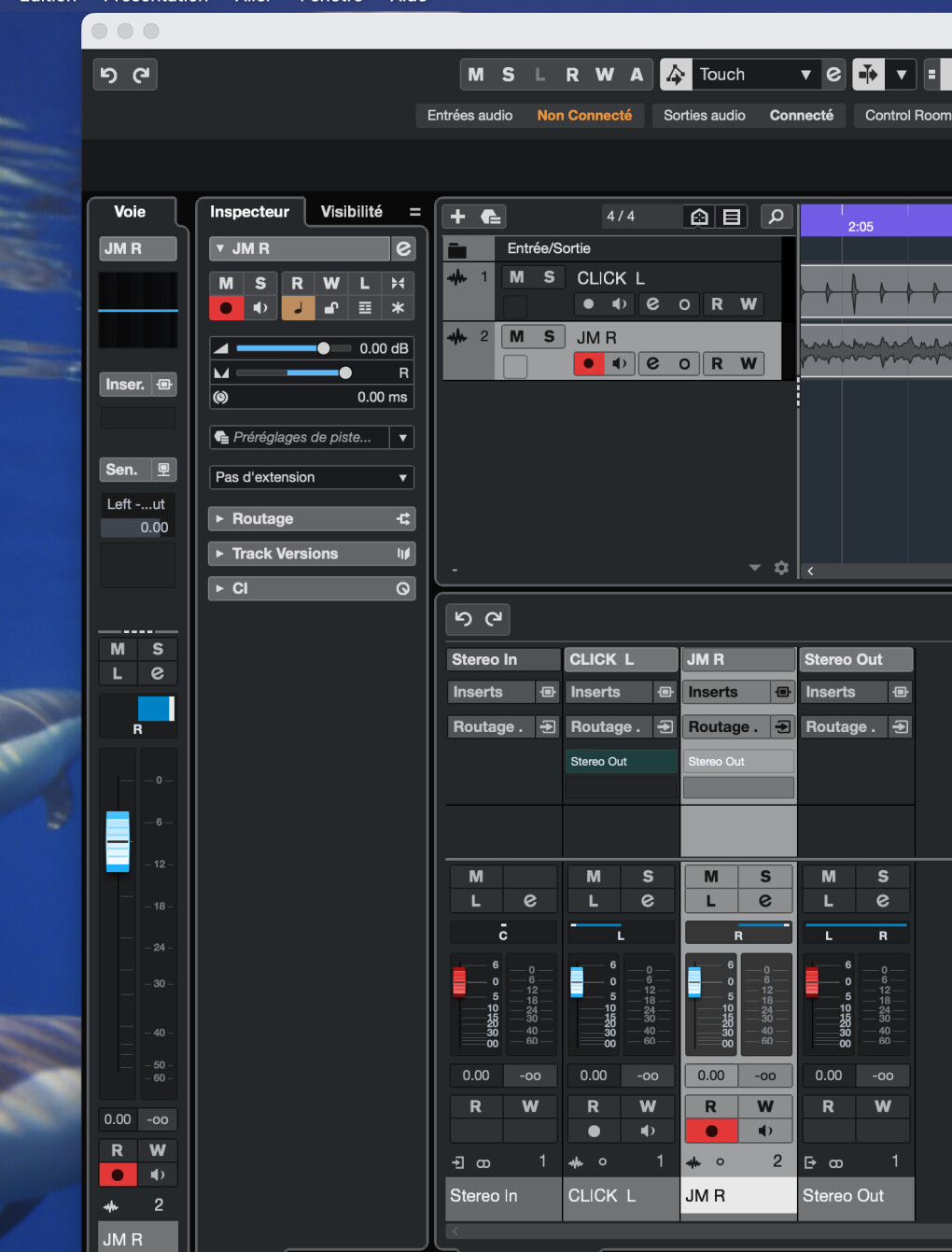Switch to the Visibilité tab
This screenshot has height=1252, width=952.
click(x=351, y=212)
